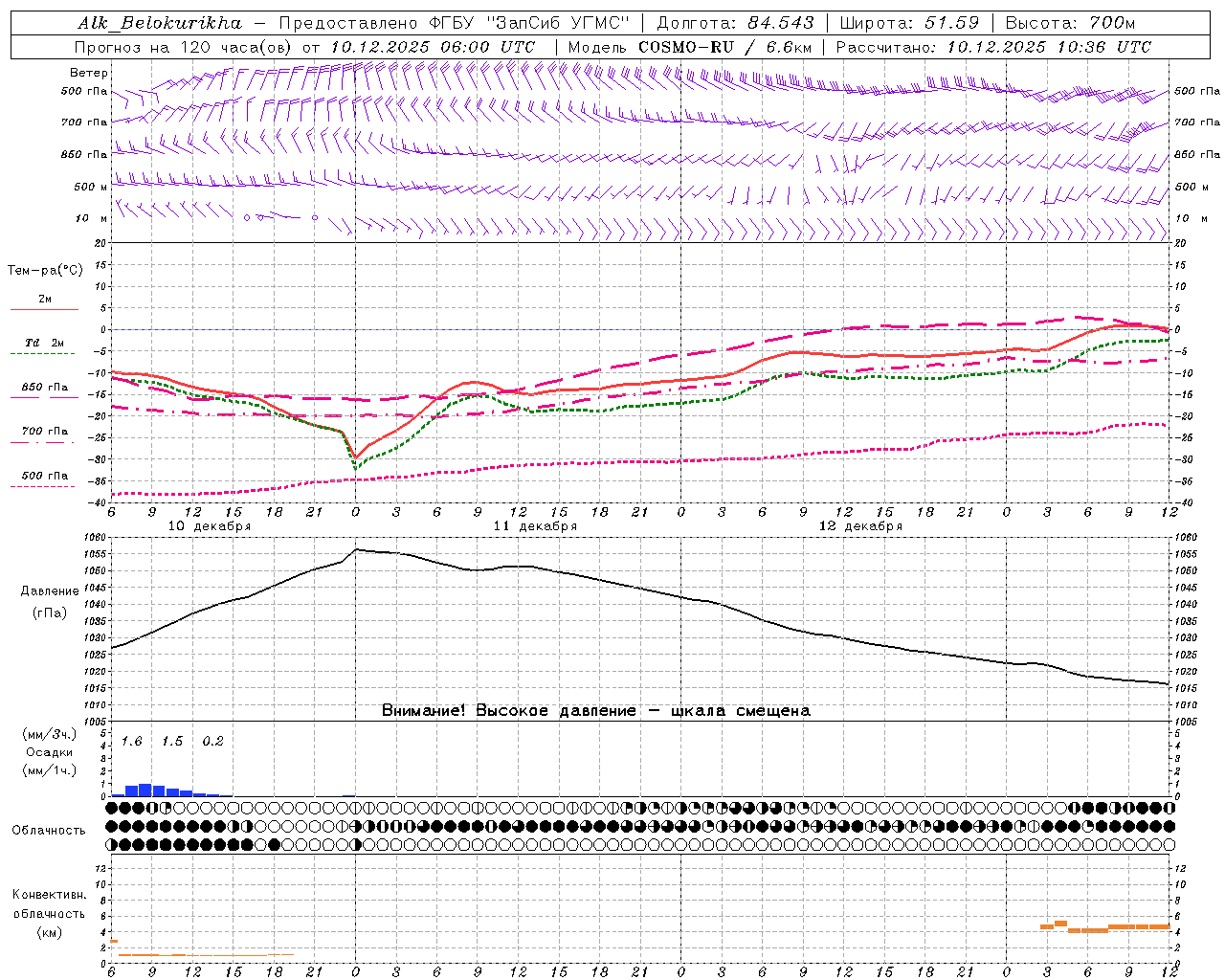Click the 700 гПа entry in temperature legend

click(45, 432)
